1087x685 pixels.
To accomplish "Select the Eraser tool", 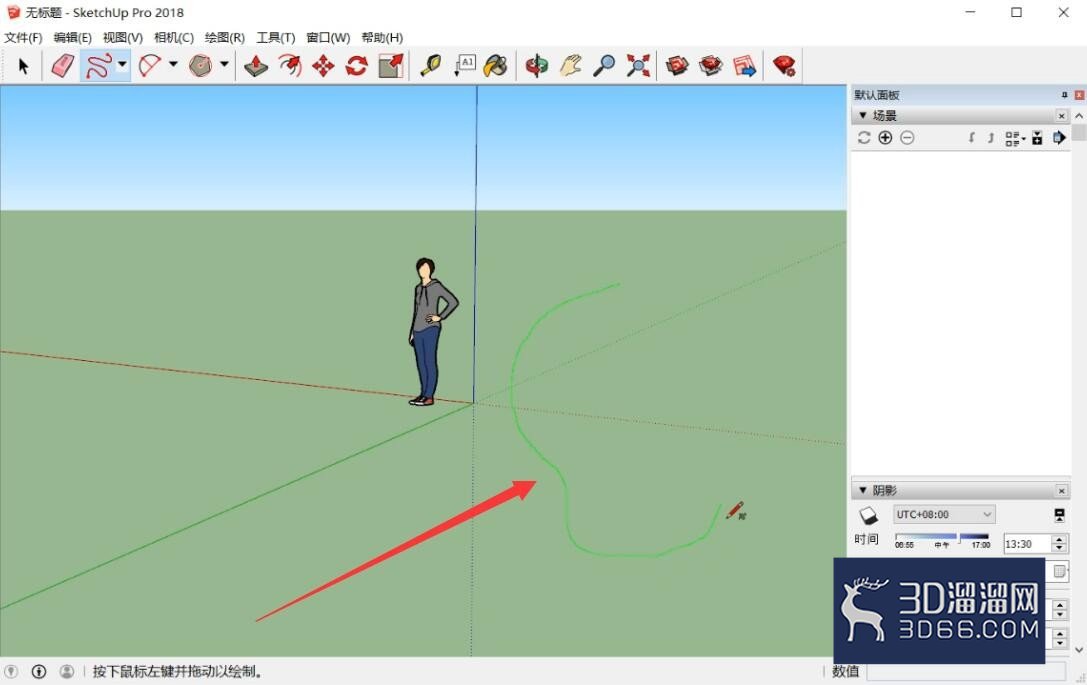I will (x=62, y=67).
